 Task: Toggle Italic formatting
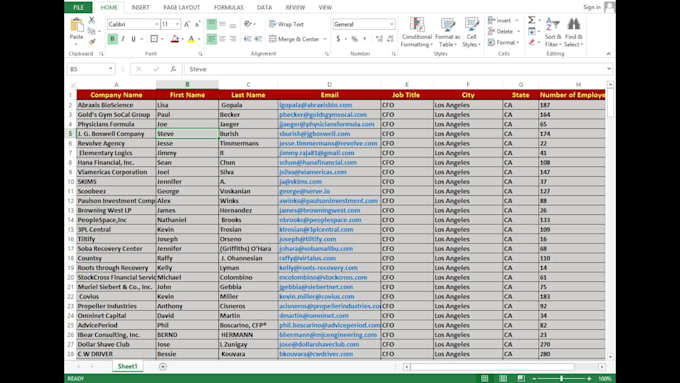(x=123, y=39)
